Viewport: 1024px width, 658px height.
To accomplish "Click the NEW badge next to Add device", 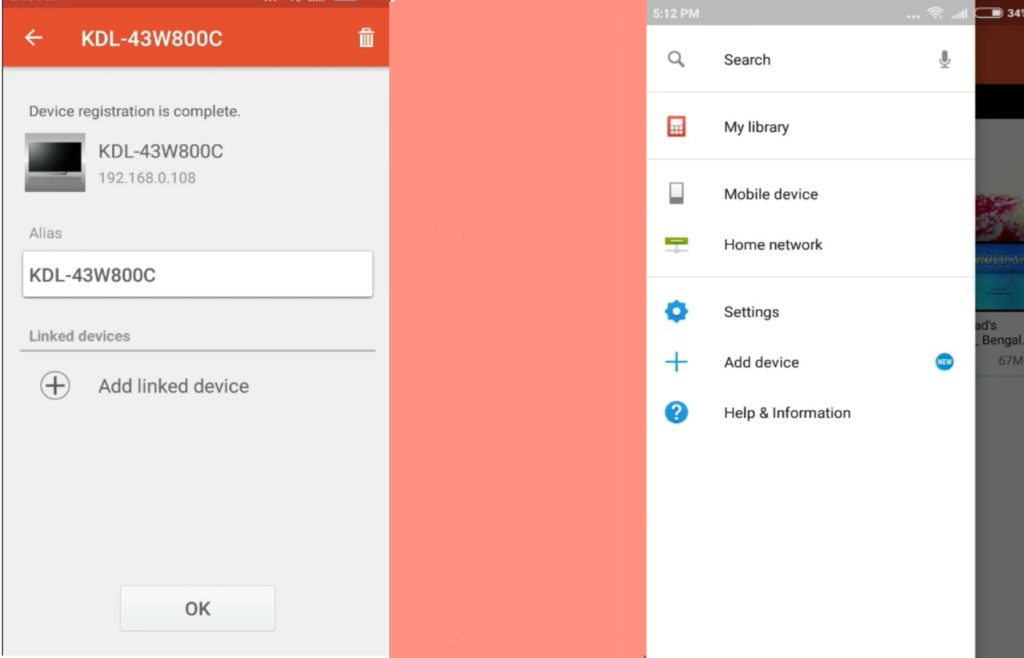I will pos(944,362).
